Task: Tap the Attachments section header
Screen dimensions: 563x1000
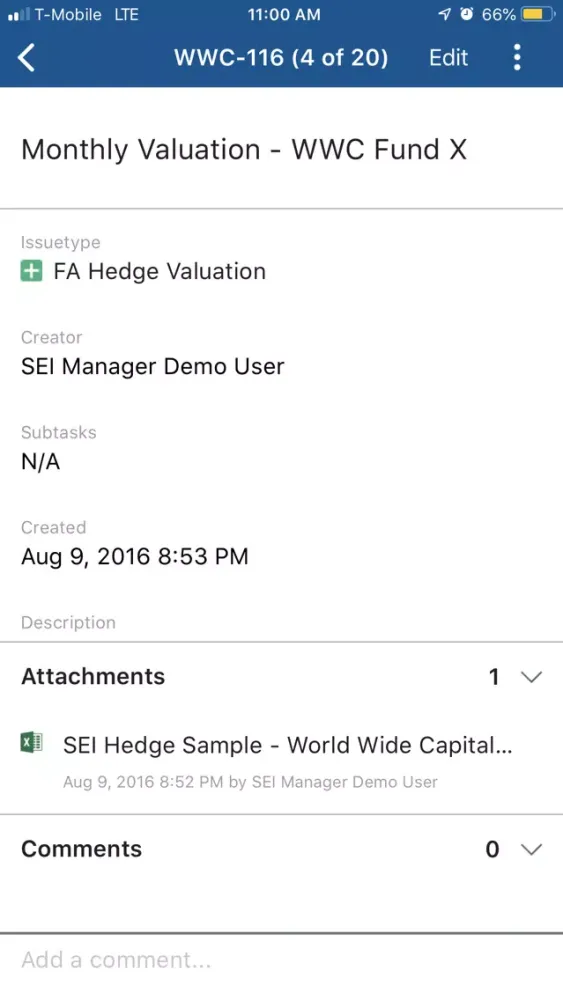Action: [281, 677]
